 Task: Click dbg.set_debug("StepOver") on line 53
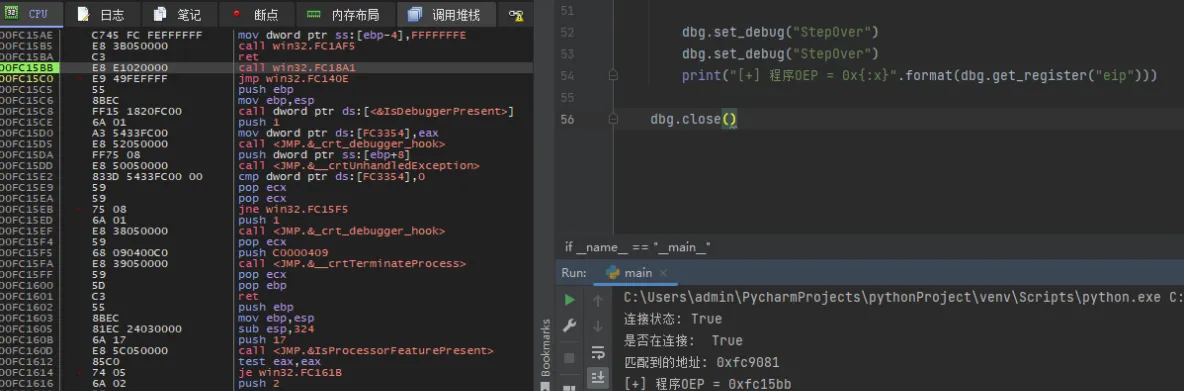pyautogui.click(x=780, y=54)
